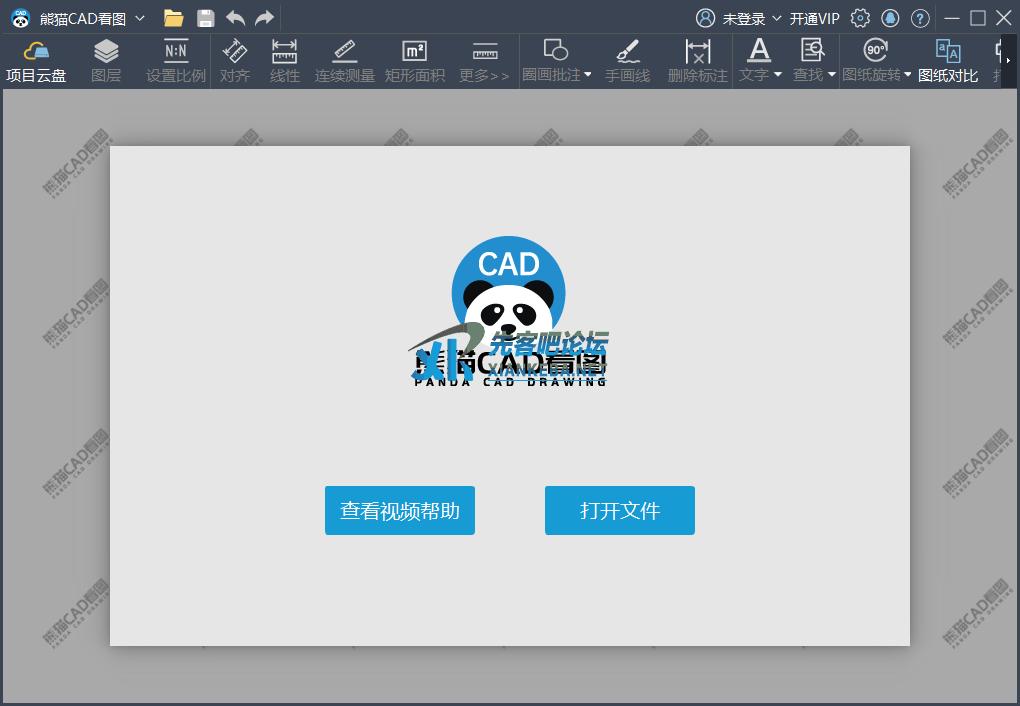Select the 设置比例 scale tool
The height and width of the screenshot is (706, 1020).
pyautogui.click(x=175, y=61)
